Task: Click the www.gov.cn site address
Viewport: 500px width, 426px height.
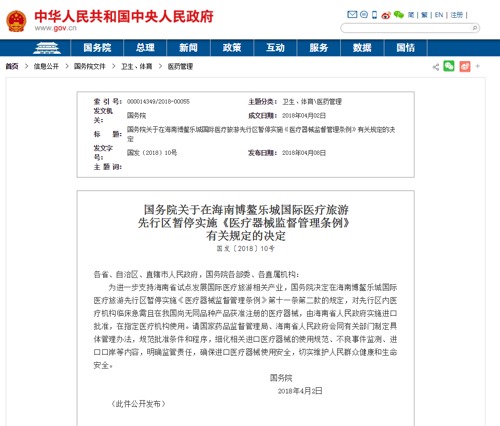Action: [55, 28]
